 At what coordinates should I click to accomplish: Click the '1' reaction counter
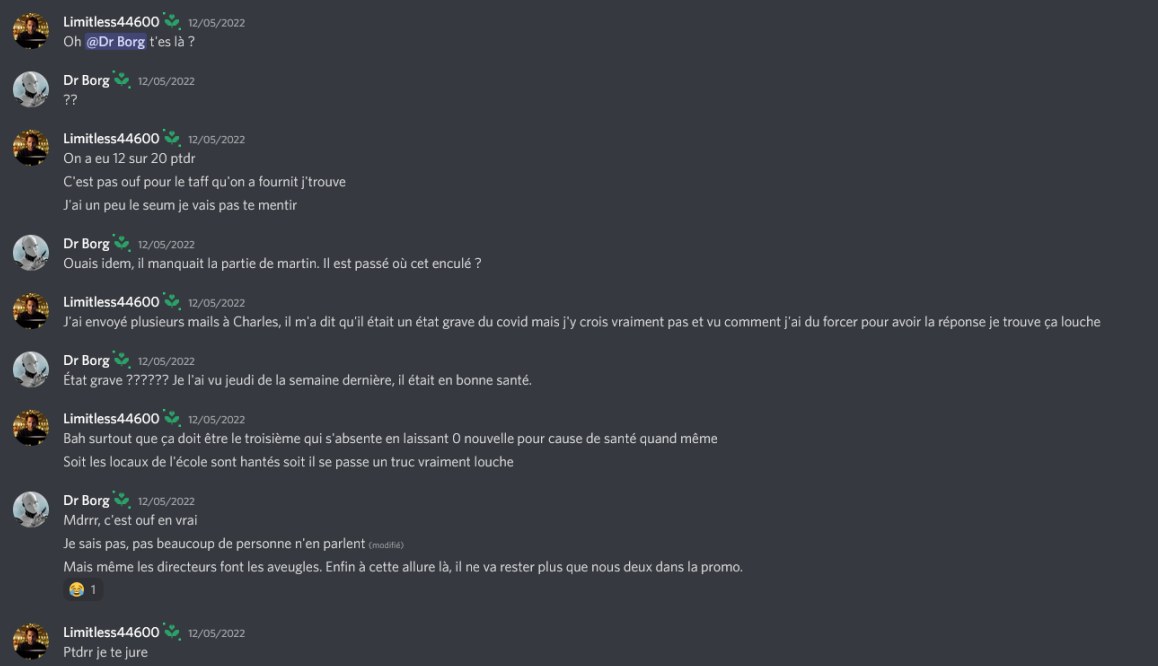coord(94,589)
